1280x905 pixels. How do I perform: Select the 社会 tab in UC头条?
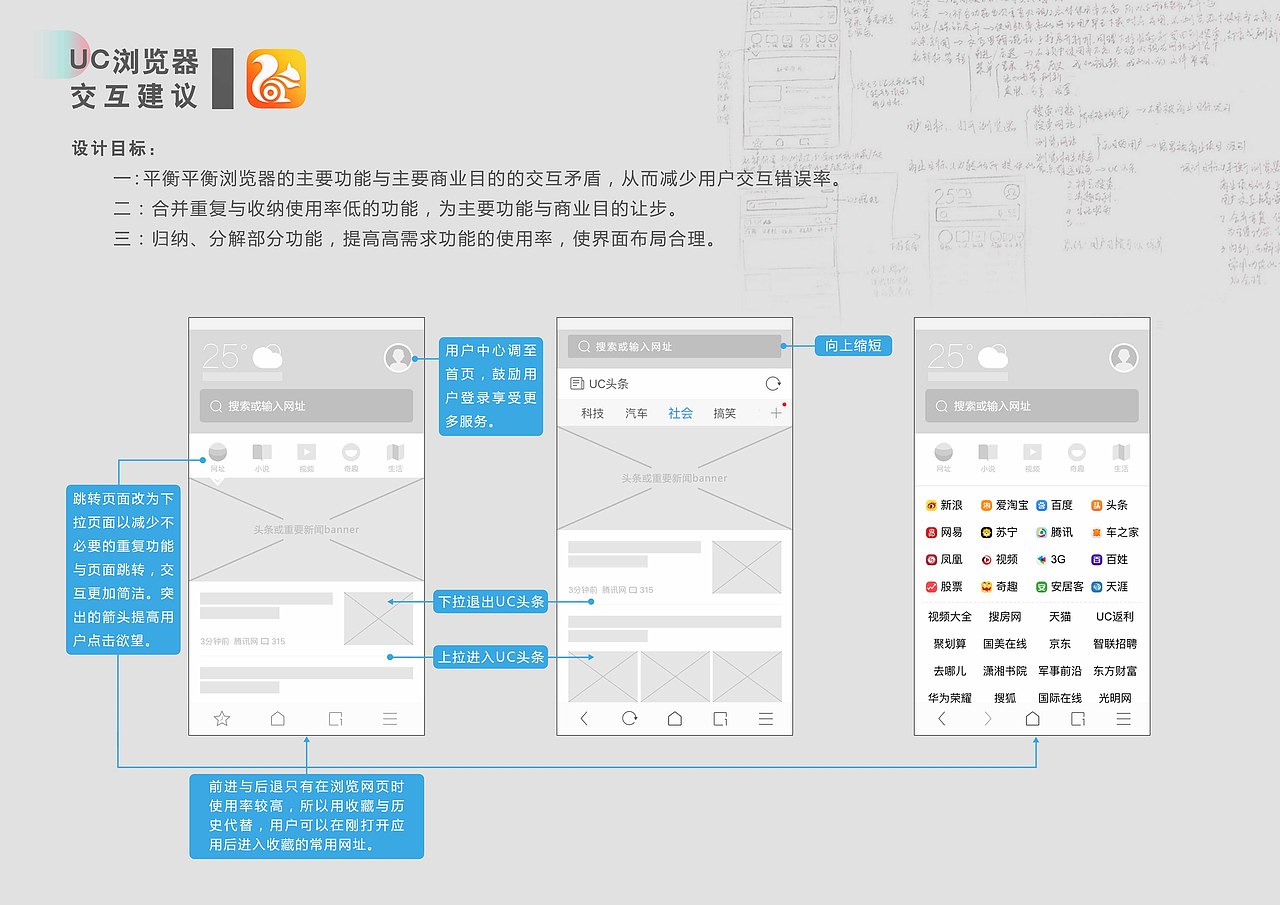pos(680,413)
